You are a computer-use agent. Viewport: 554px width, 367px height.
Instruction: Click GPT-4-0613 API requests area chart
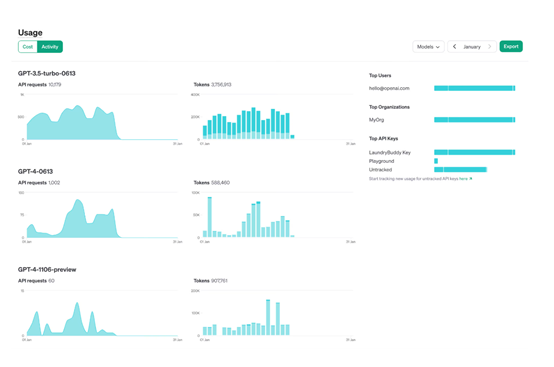pyautogui.click(x=100, y=217)
